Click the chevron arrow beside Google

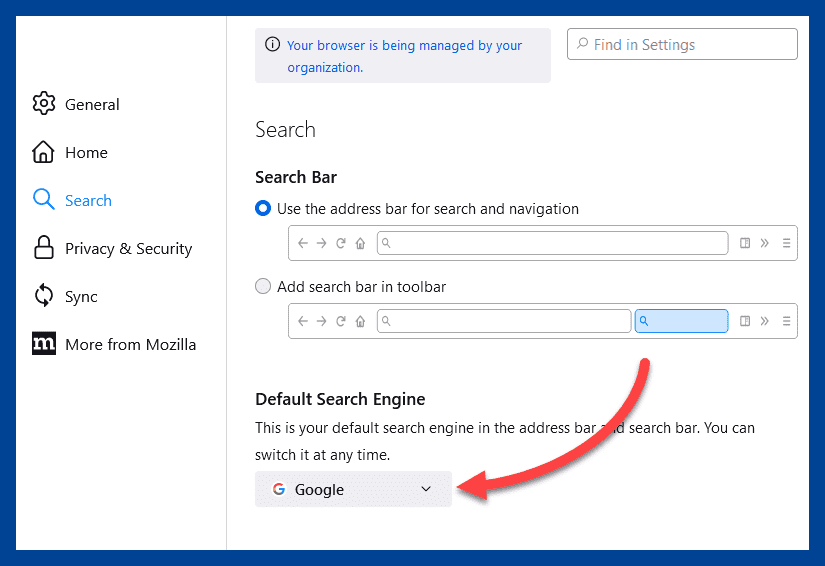[x=426, y=489]
